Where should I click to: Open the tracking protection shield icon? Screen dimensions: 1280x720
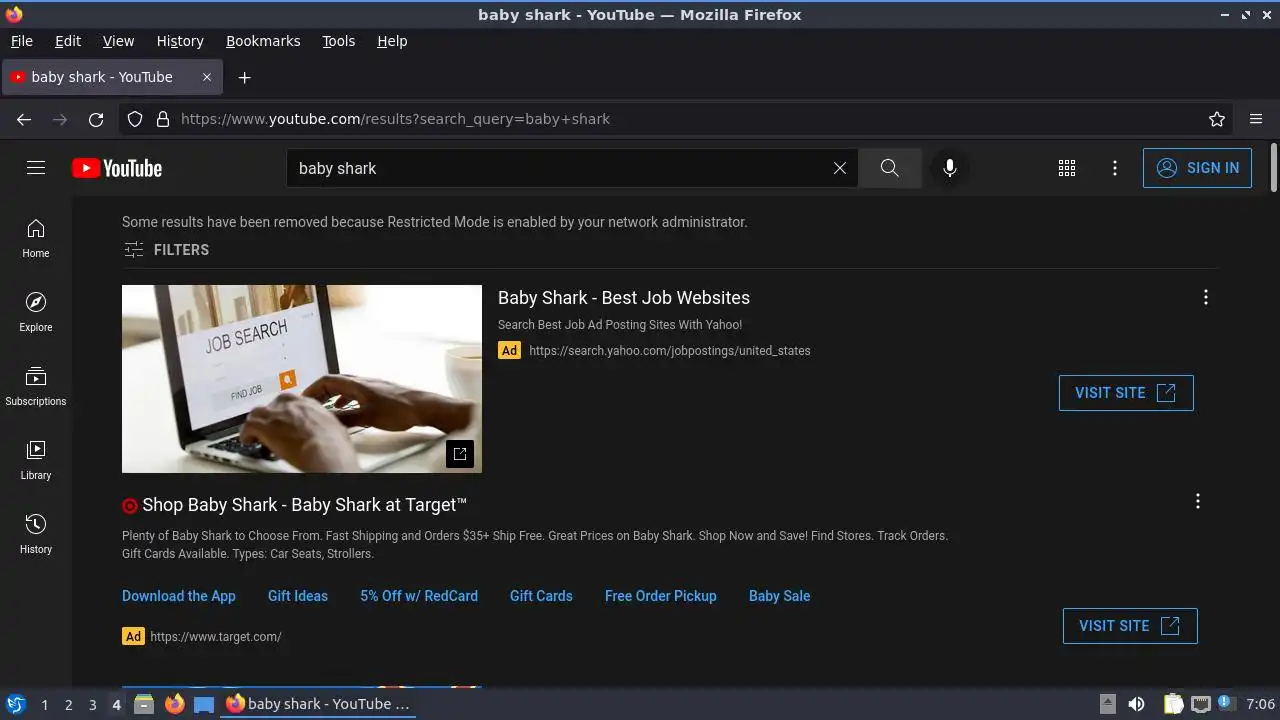135,119
